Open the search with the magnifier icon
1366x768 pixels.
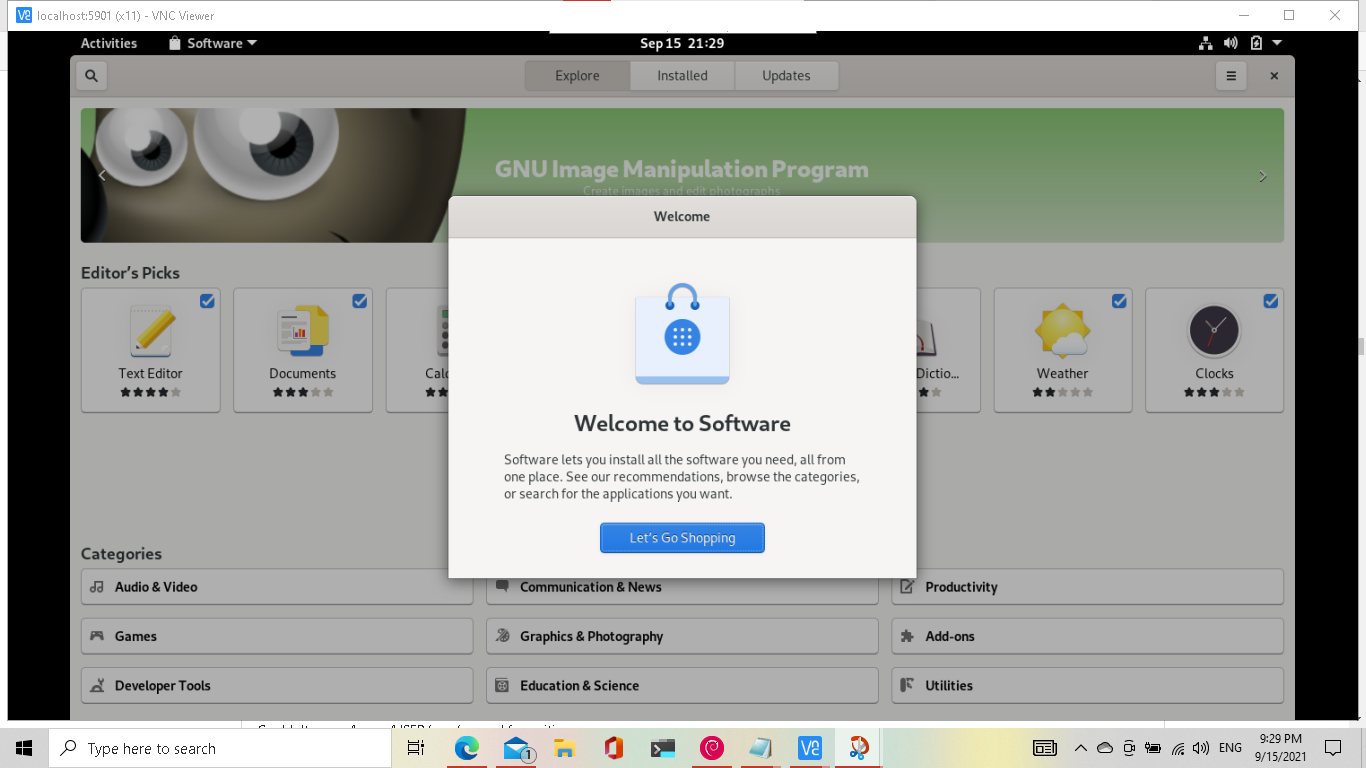pos(90,75)
